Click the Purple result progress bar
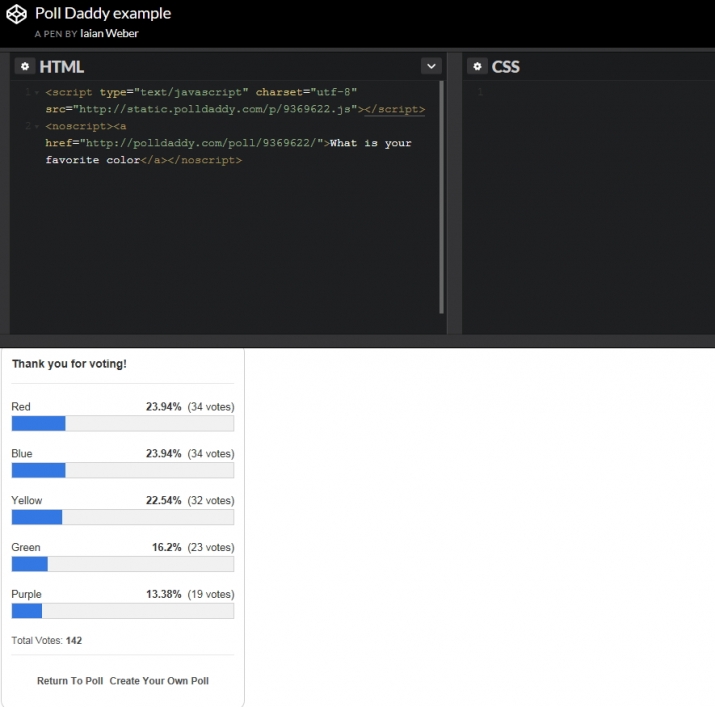715x707 pixels. (123, 611)
